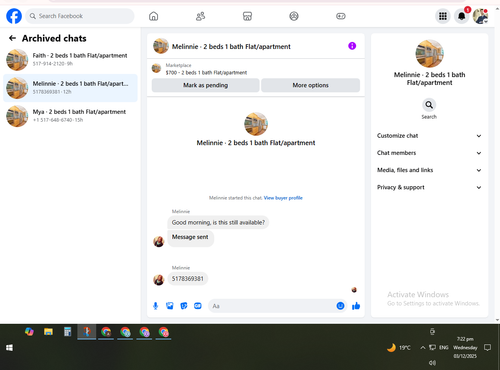Click the 'Good morning, is this still available?' message
The width and height of the screenshot is (500, 370).
[218, 222]
